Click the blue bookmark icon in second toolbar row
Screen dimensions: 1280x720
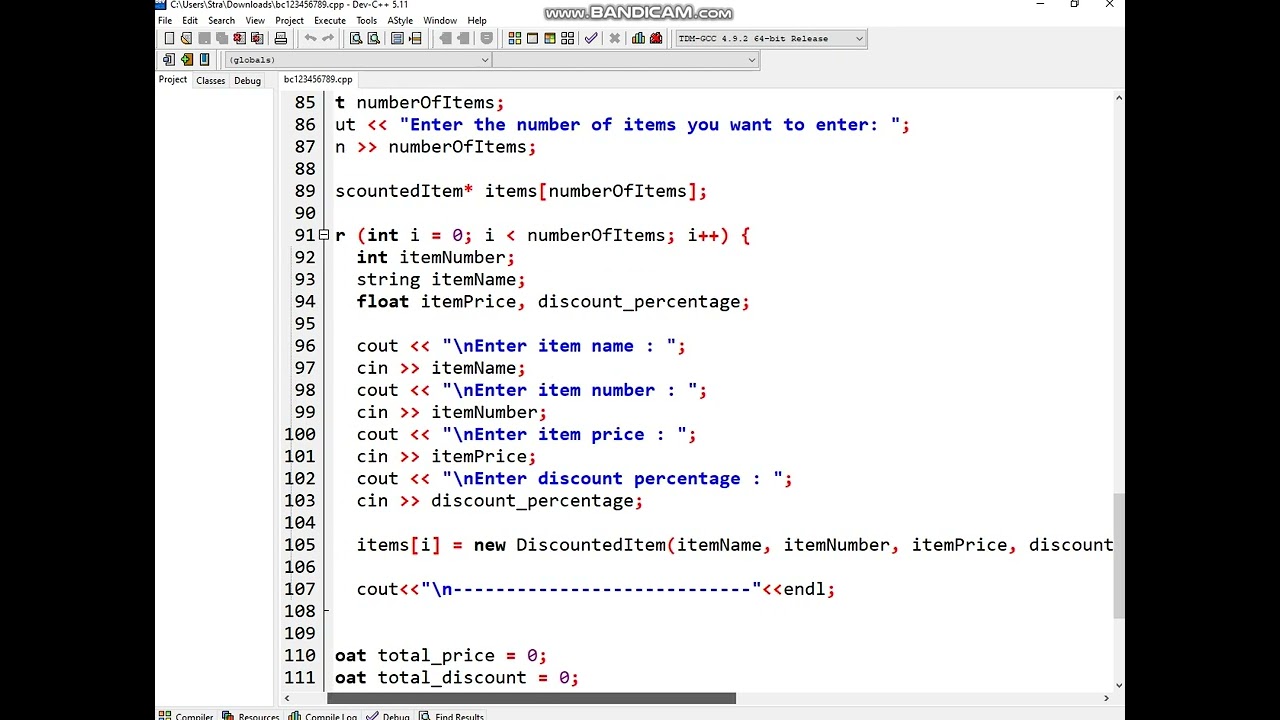coord(204,60)
